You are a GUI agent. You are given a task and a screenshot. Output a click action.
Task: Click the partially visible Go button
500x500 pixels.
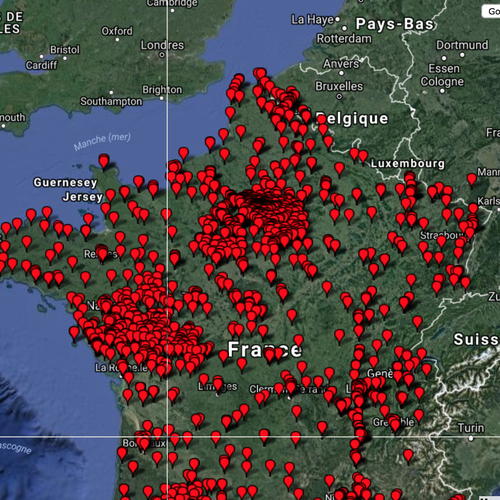pyautogui.click(x=491, y=12)
